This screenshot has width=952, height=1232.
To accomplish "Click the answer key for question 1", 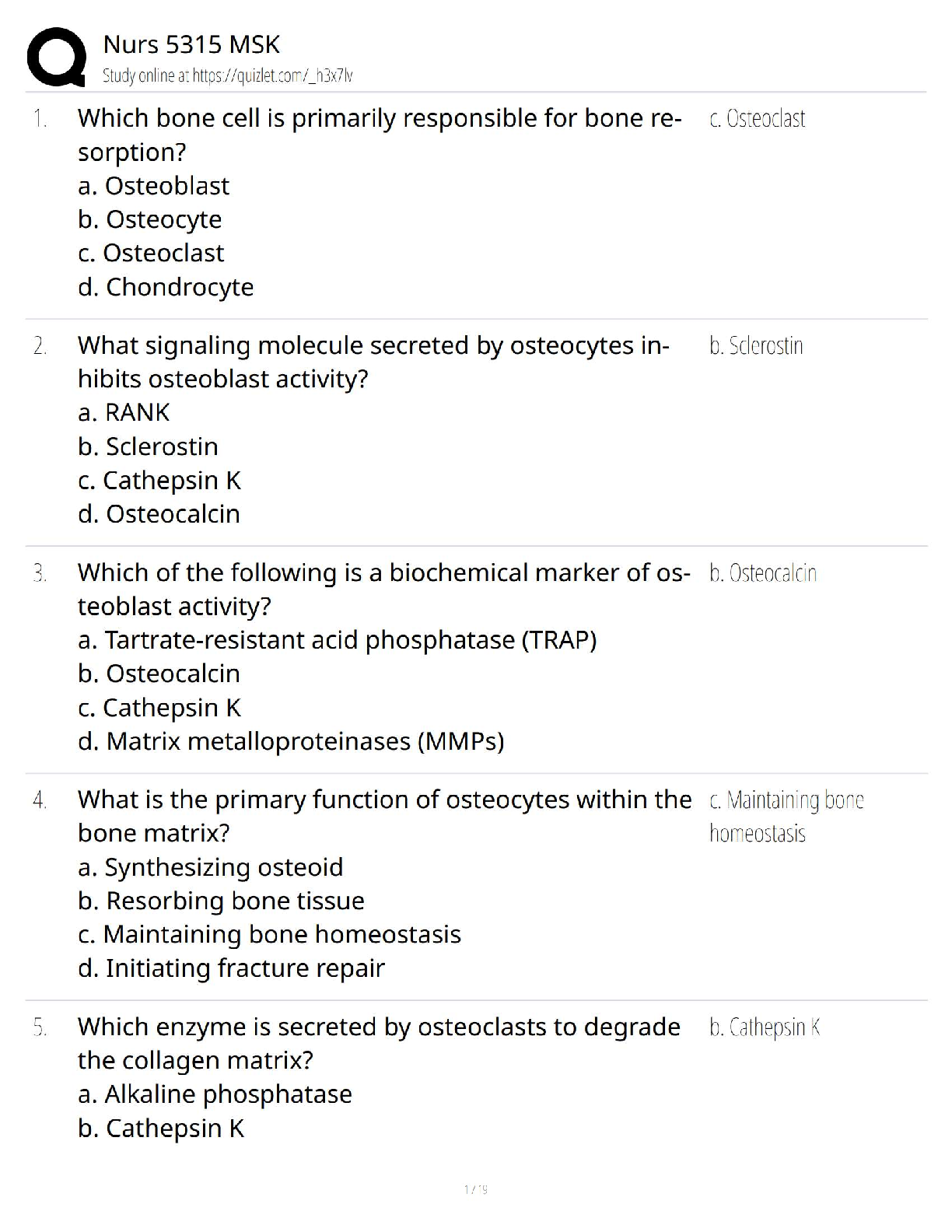I will 757,119.
